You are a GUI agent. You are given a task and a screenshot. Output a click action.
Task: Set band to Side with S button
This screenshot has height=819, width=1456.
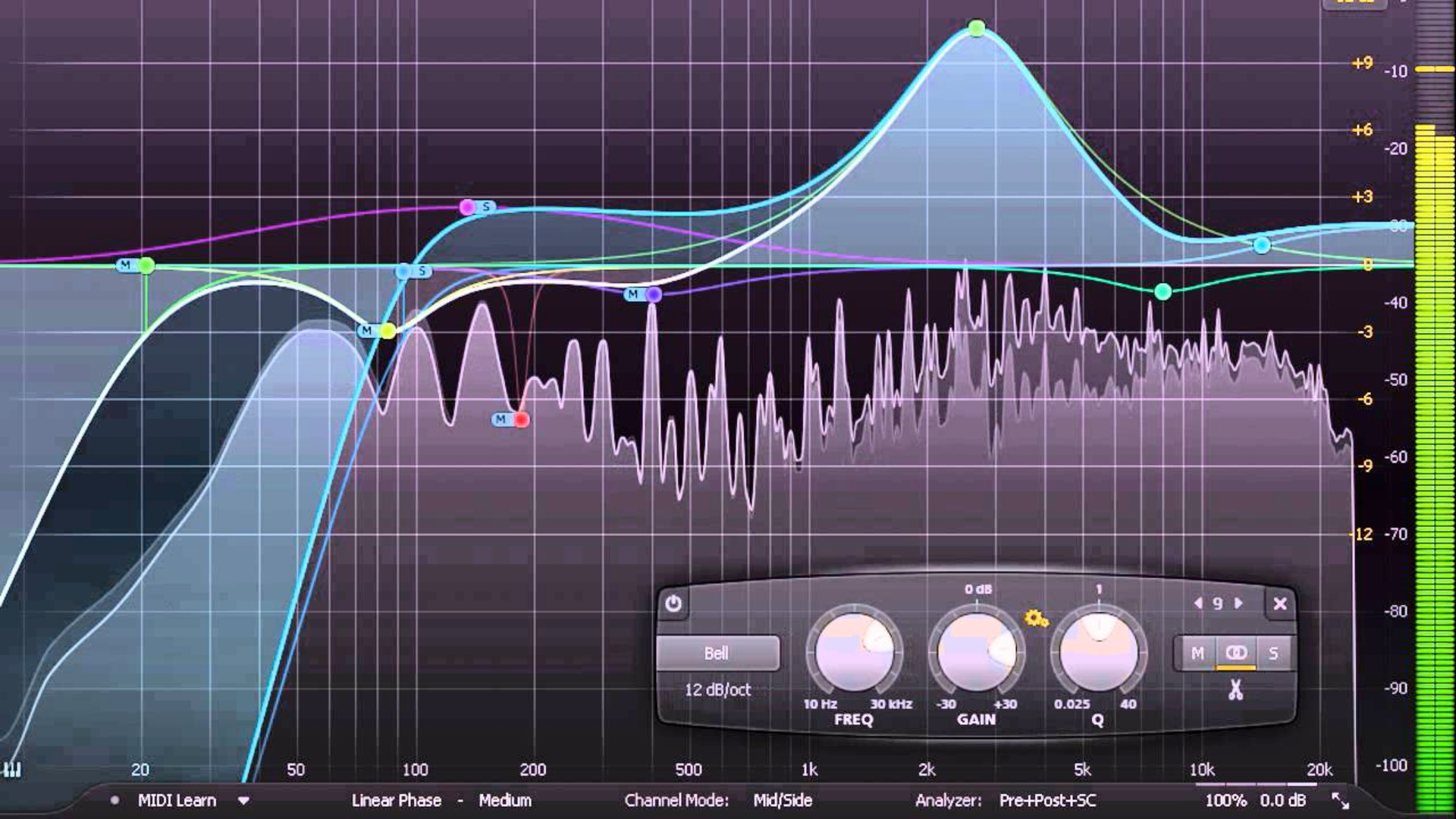click(1273, 653)
